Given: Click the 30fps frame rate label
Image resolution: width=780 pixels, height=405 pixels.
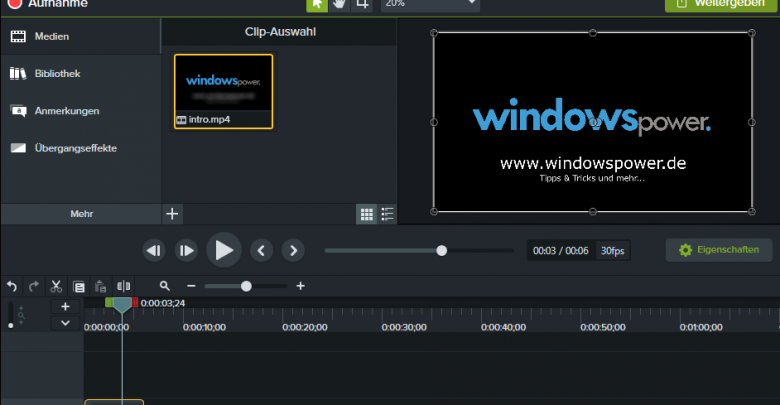Looking at the screenshot, I should point(612,251).
